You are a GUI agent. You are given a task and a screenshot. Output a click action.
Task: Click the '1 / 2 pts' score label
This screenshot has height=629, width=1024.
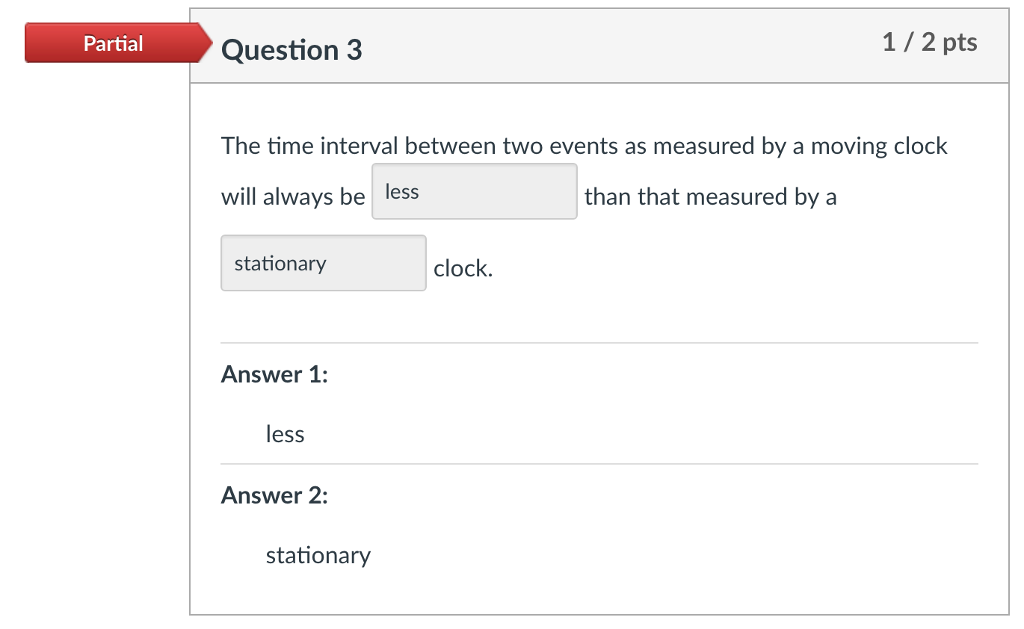pos(929,42)
